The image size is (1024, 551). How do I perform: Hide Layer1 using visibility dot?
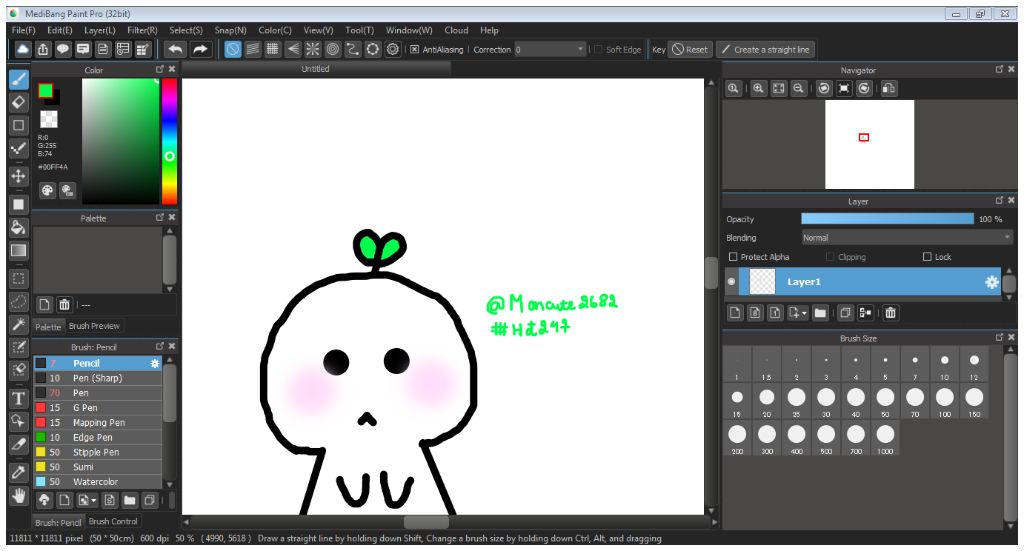coord(732,282)
